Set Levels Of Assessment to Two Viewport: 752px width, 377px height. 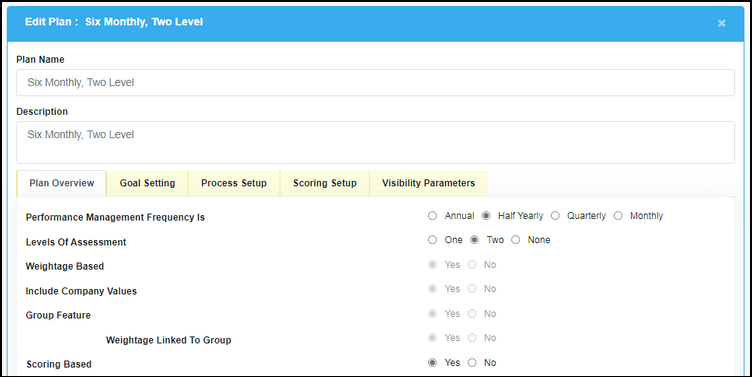[x=474, y=240]
